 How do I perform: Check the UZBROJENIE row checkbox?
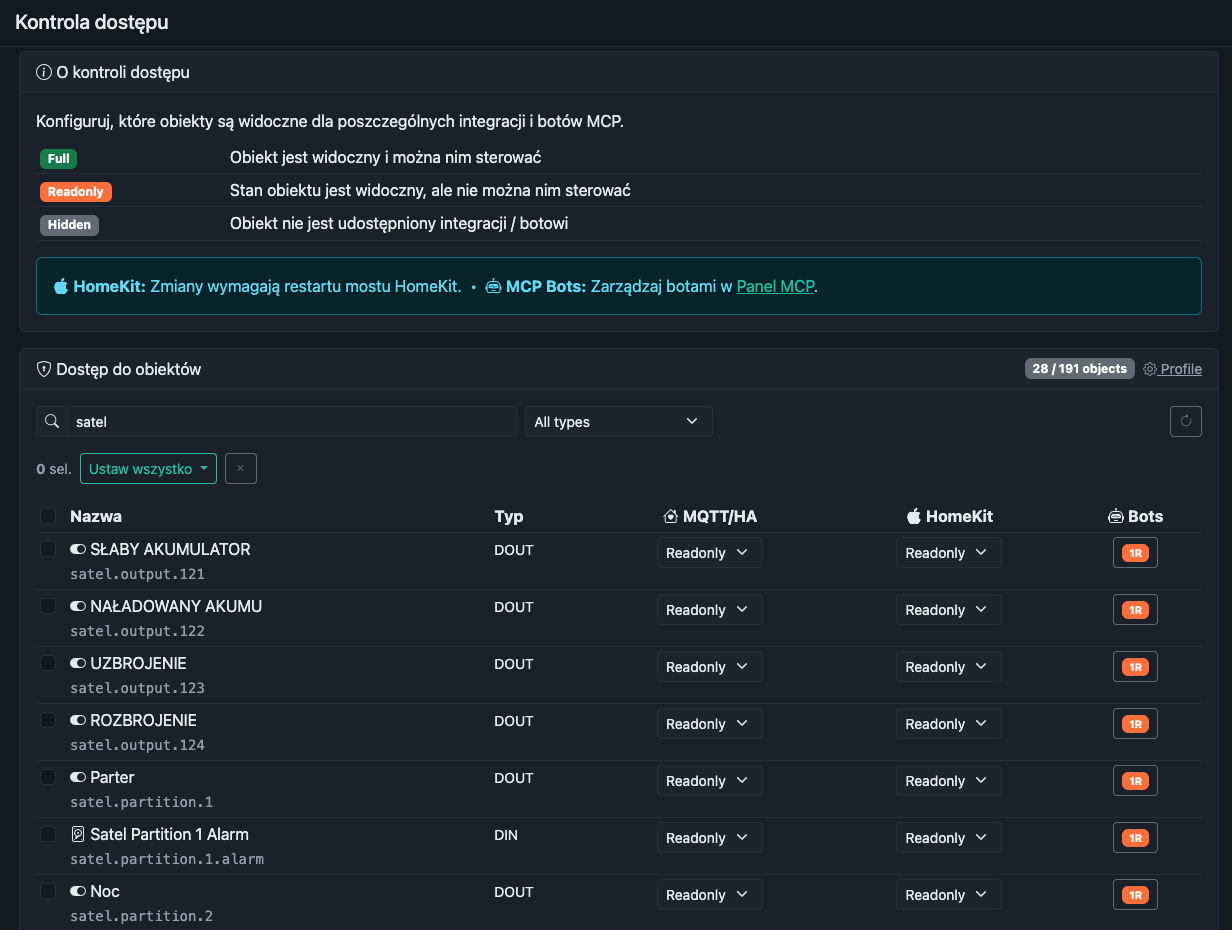[48, 663]
